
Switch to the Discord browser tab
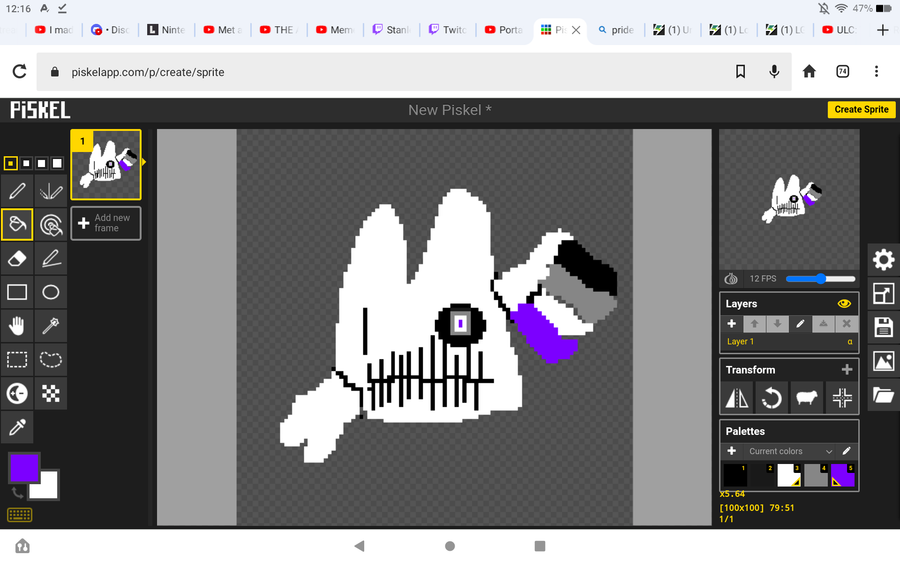[x=110, y=30]
